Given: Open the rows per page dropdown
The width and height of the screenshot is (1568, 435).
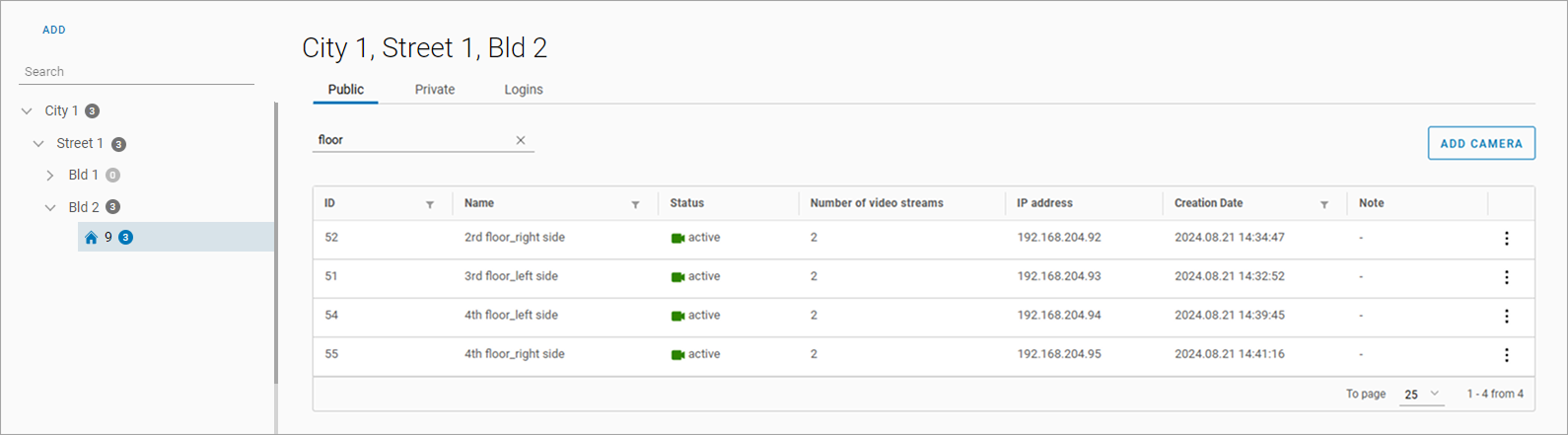Looking at the screenshot, I should (1421, 394).
